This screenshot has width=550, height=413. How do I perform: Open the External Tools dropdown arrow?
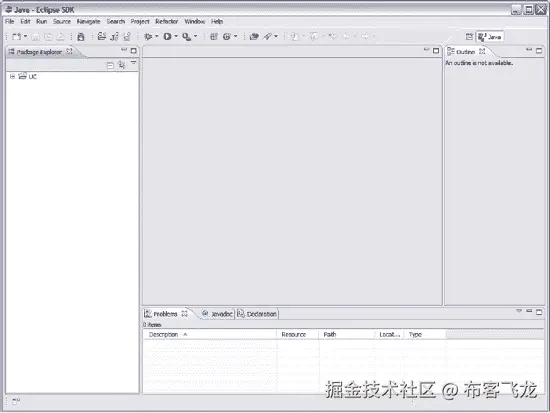[196, 36]
